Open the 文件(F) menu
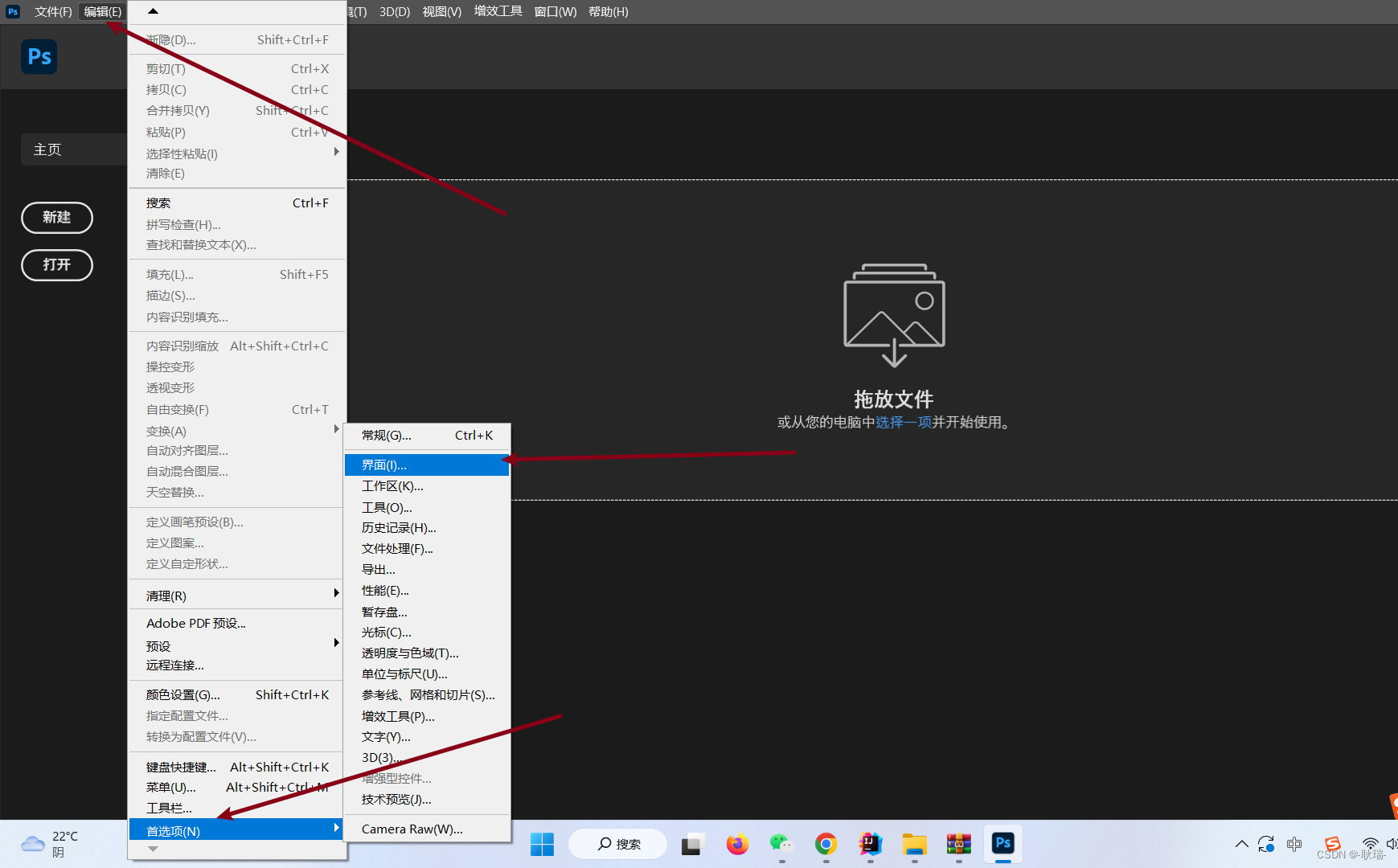The image size is (1398, 868). (53, 11)
